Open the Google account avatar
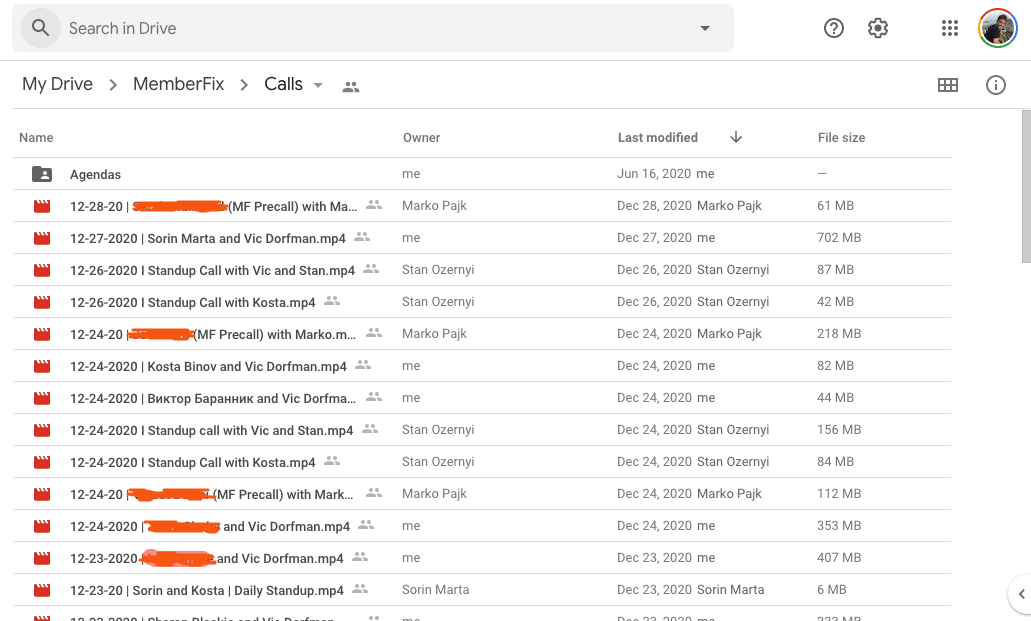 coord(997,28)
